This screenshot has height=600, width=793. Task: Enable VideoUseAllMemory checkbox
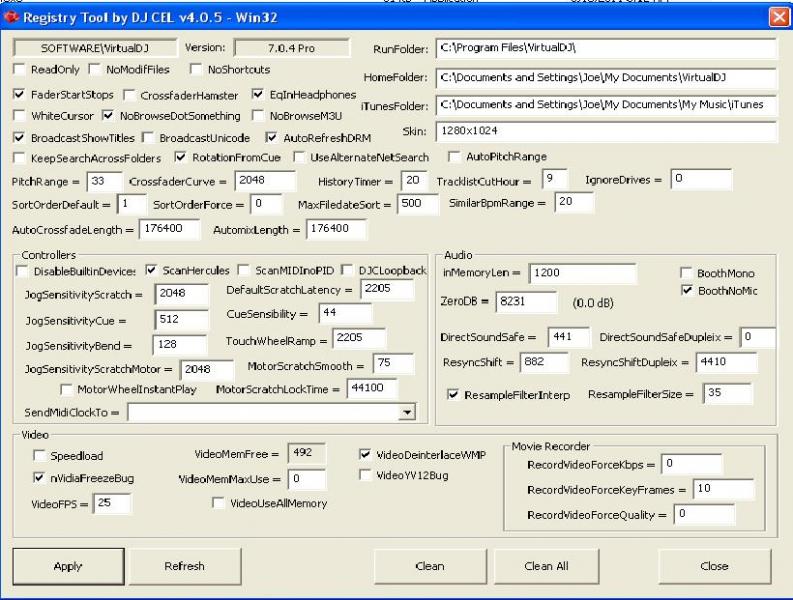pos(218,503)
